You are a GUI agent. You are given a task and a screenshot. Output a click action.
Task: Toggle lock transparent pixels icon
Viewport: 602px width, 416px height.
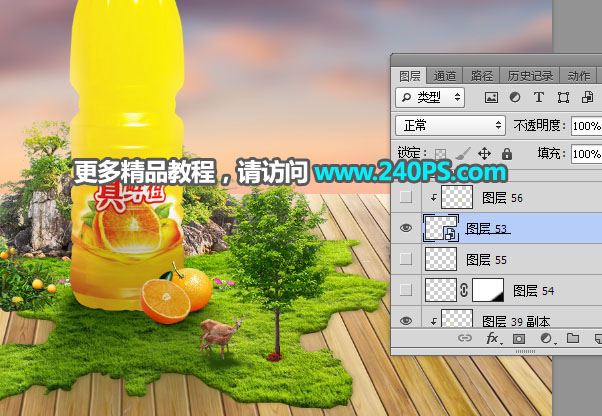point(440,154)
